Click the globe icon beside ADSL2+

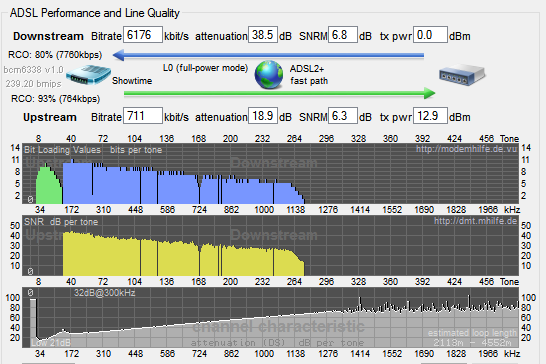coord(269,75)
